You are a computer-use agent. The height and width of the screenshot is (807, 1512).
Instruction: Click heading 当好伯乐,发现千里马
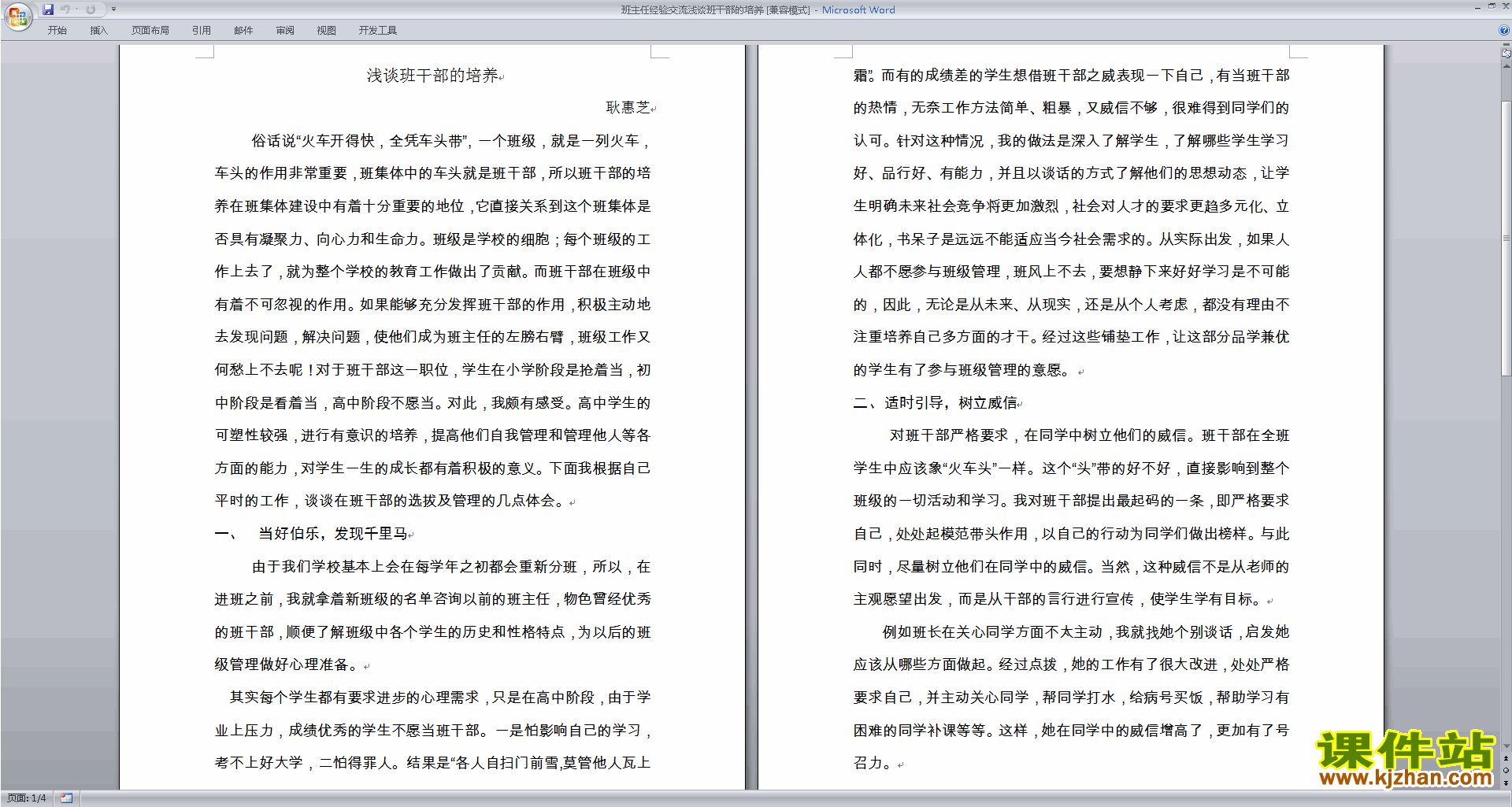point(333,534)
